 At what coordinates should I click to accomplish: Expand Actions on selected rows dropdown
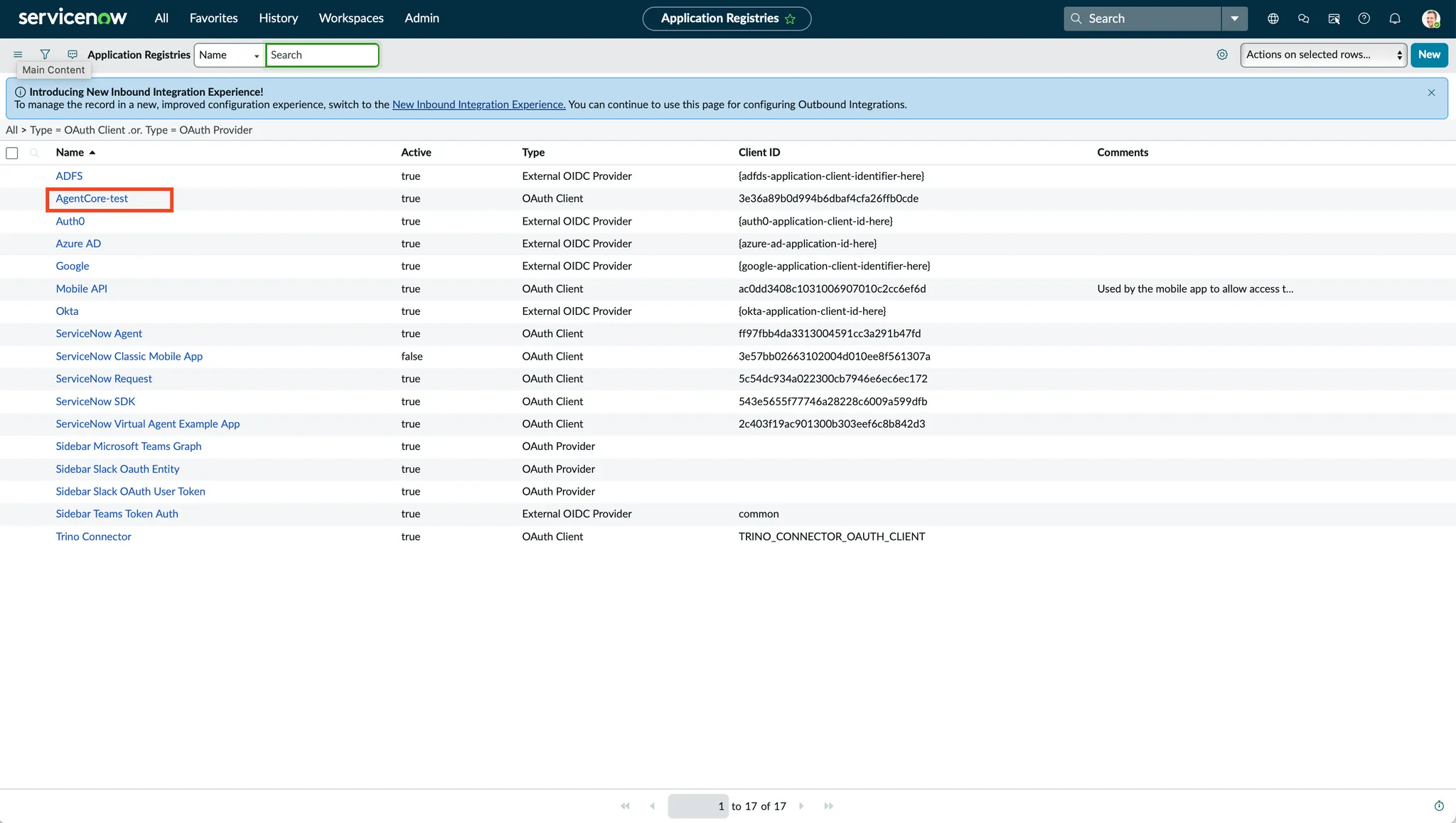click(1323, 55)
